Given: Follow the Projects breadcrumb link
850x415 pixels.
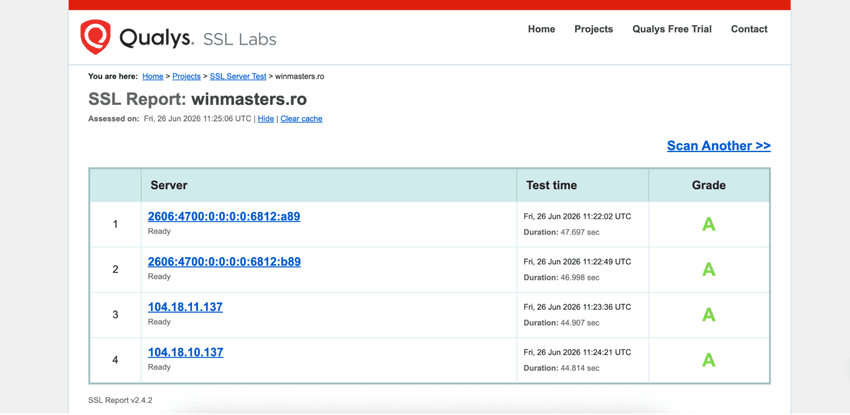Looking at the screenshot, I should pos(186,76).
